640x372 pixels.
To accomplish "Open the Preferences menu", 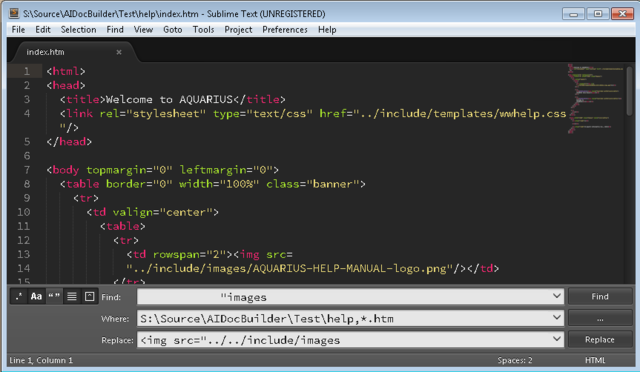I will click(x=285, y=30).
